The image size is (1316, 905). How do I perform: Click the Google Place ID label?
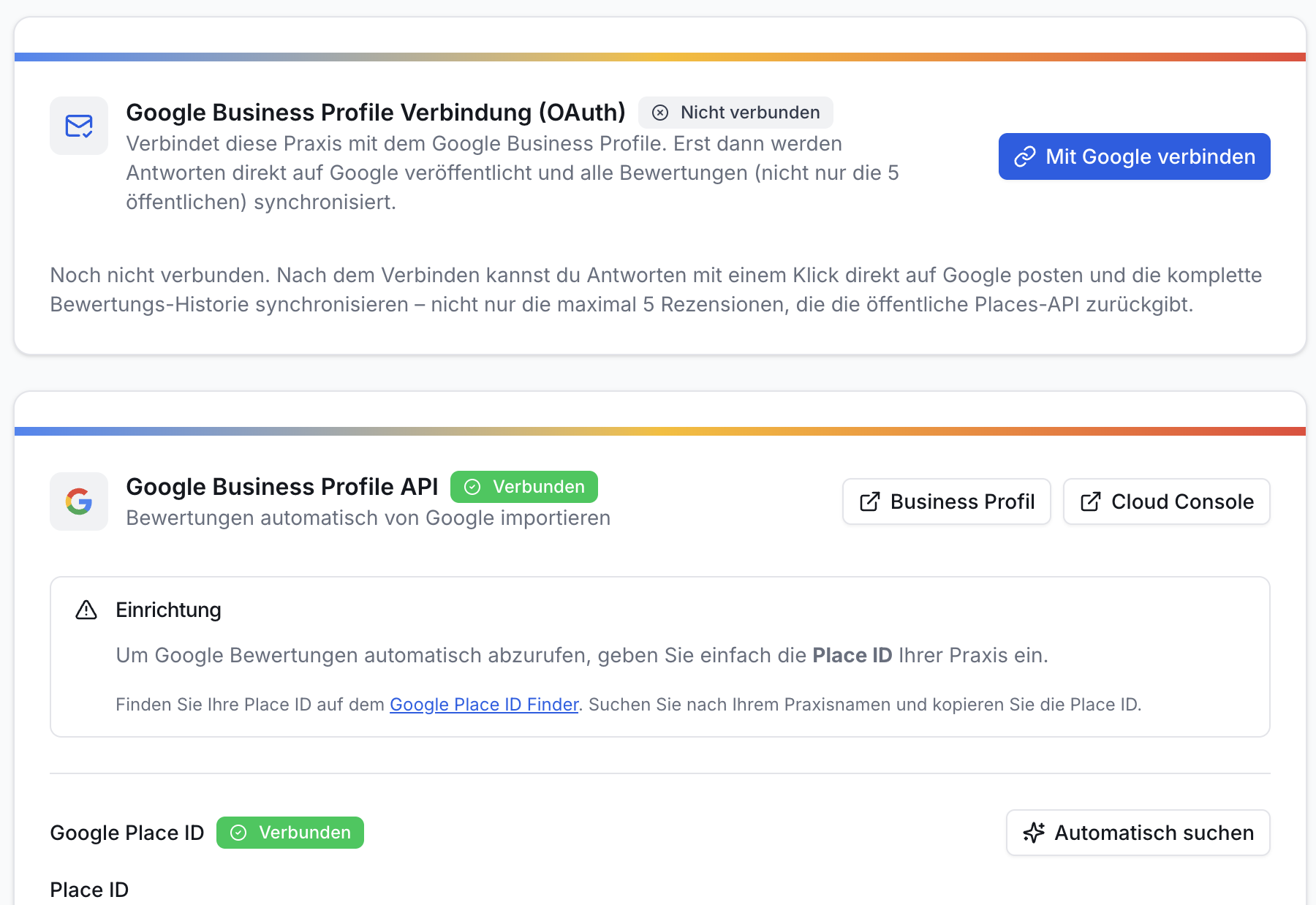(x=127, y=833)
